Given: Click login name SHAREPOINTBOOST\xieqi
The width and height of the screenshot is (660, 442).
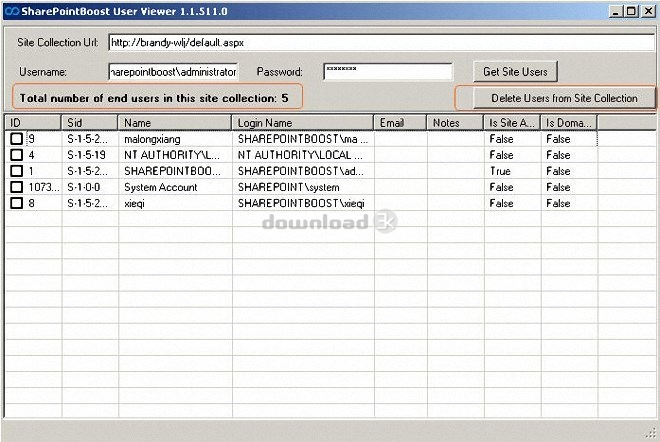Looking at the screenshot, I should [301, 203].
